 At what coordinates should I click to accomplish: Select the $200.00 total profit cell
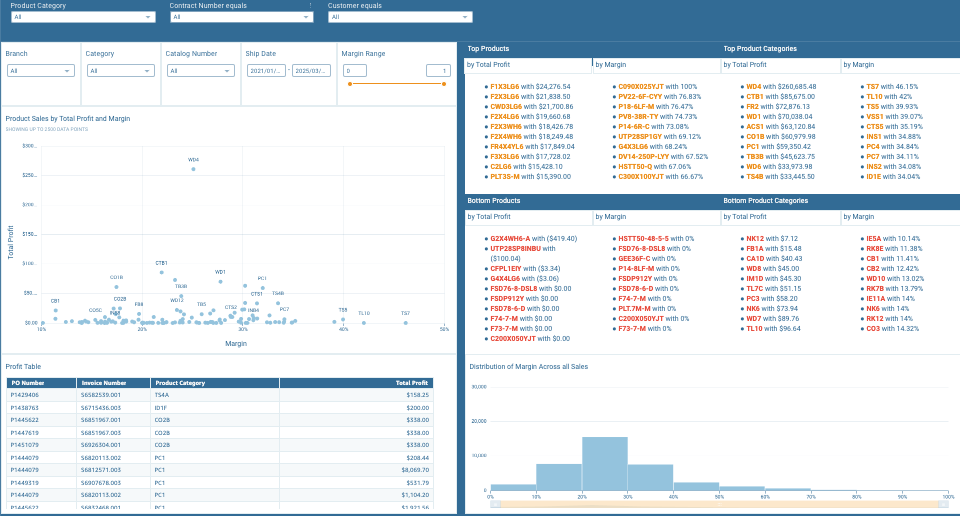tap(356, 408)
